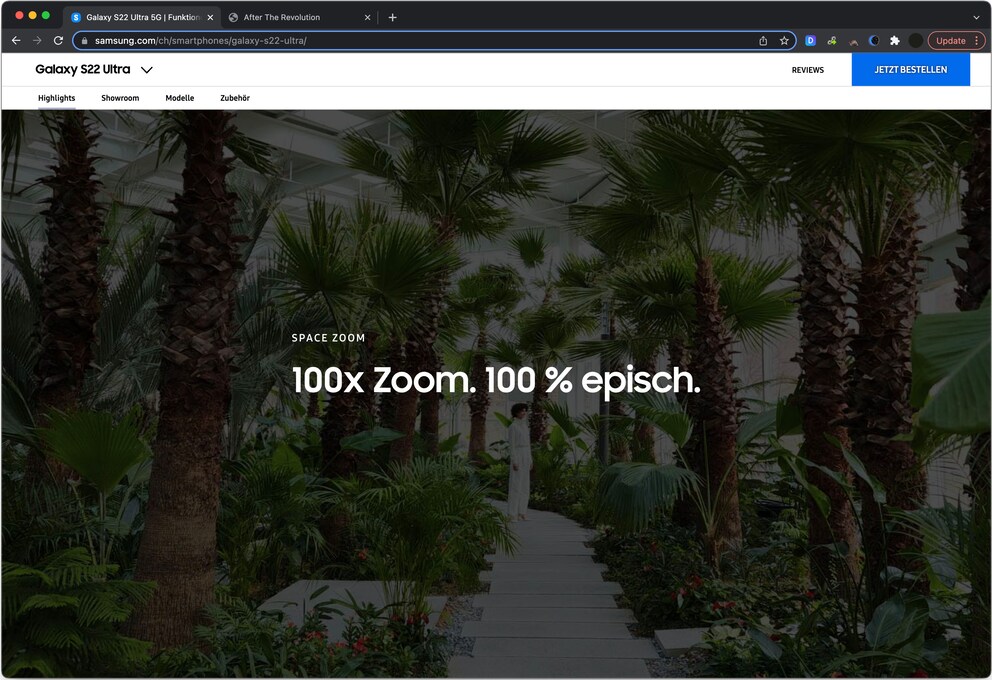992x680 pixels.
Task: Click the dark crescent moon extension icon
Action: coord(874,40)
